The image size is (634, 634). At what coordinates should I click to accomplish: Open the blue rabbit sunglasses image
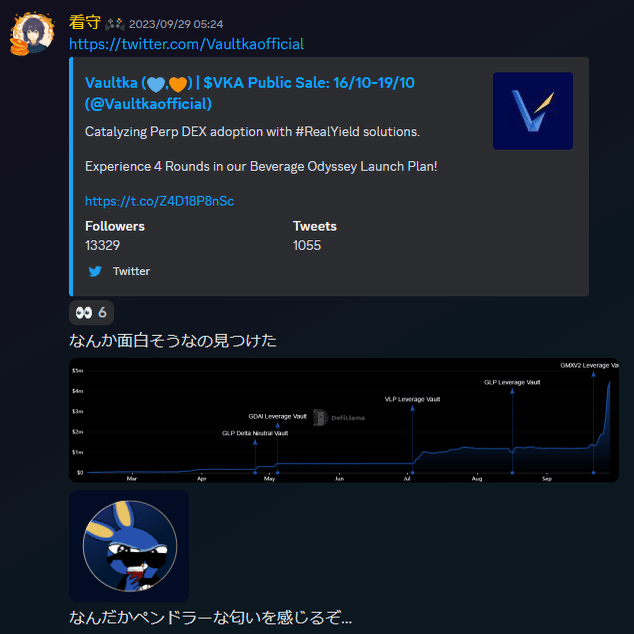pos(129,546)
